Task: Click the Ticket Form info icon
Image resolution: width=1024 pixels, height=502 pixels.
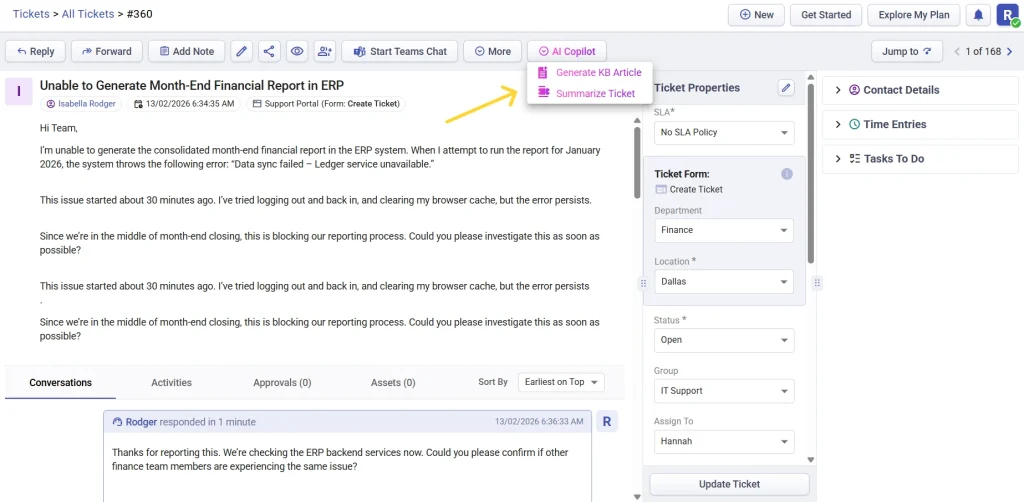Action: [787, 174]
